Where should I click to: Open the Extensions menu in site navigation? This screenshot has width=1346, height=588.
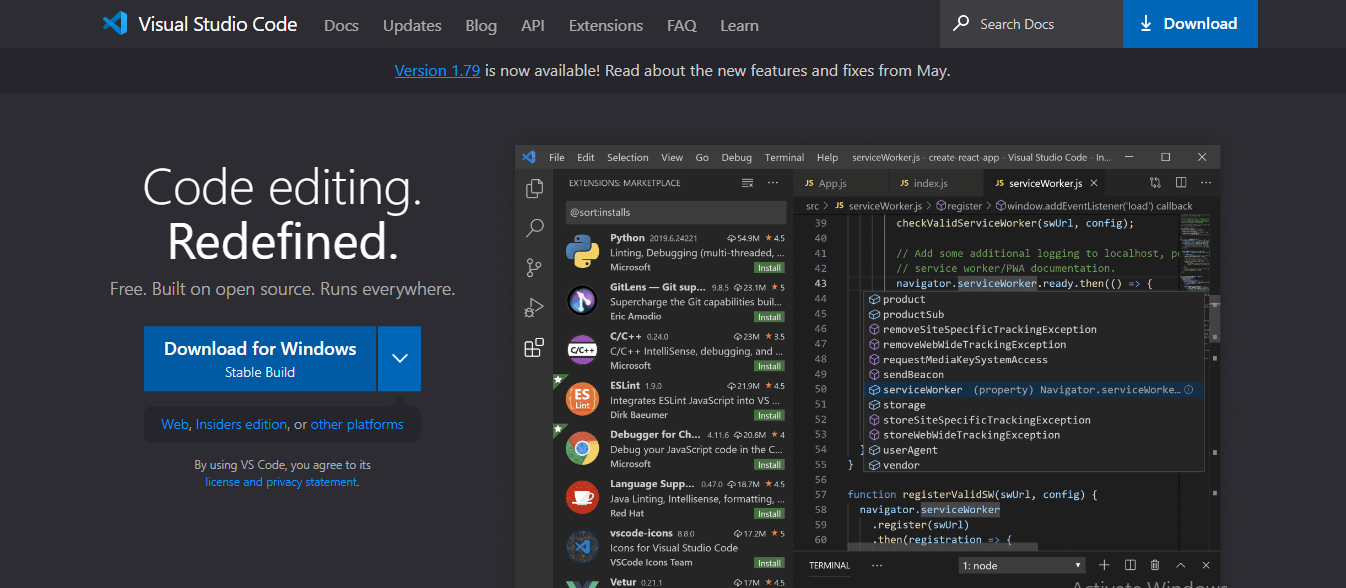(605, 25)
